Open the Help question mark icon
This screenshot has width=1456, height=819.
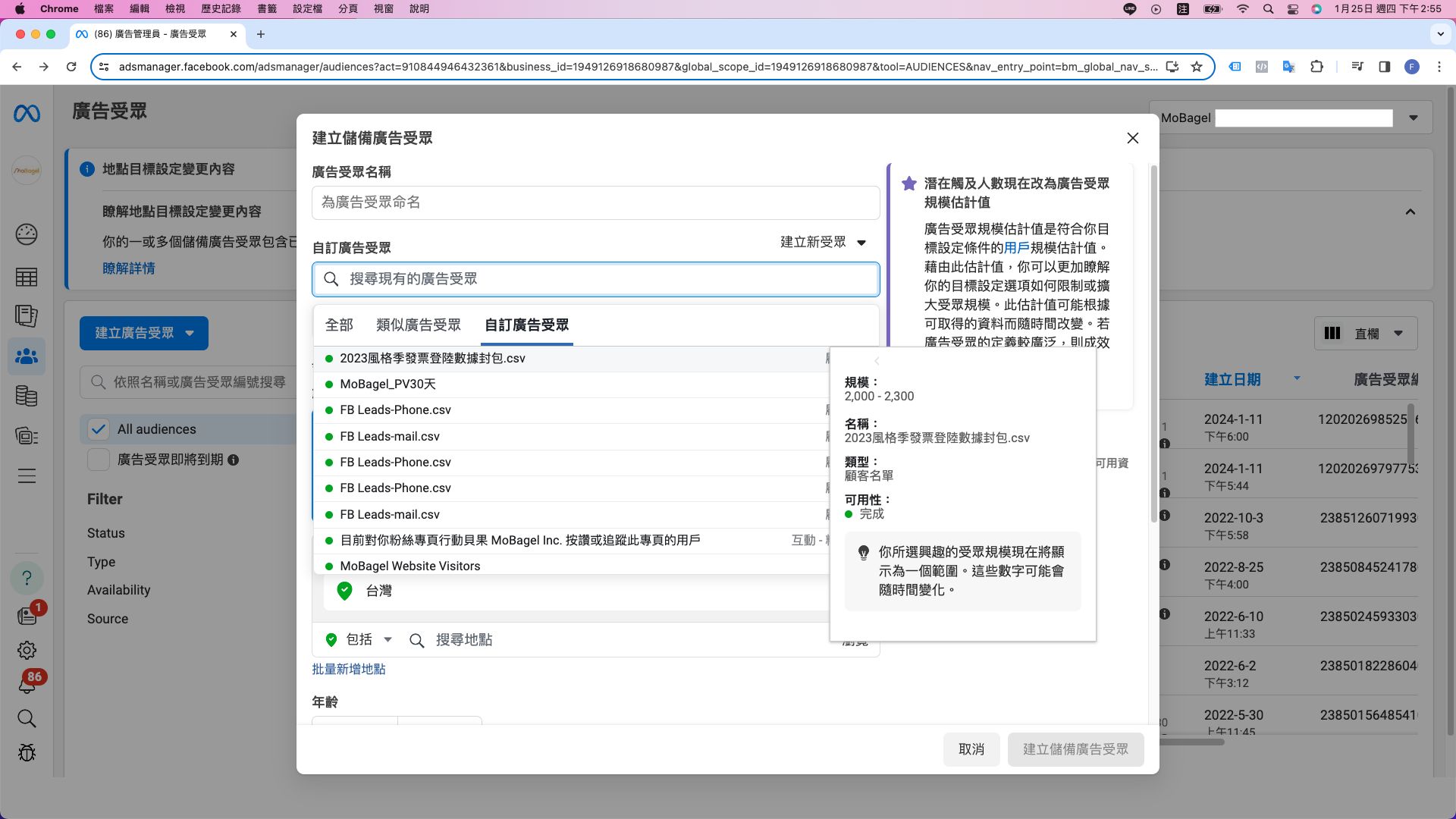point(27,579)
